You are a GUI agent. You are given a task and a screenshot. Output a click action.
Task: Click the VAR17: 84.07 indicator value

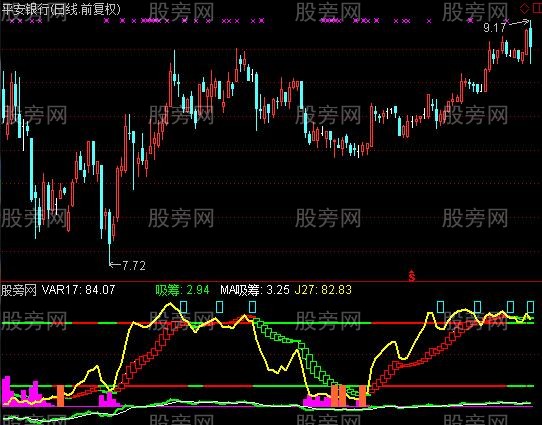[x=78, y=290]
